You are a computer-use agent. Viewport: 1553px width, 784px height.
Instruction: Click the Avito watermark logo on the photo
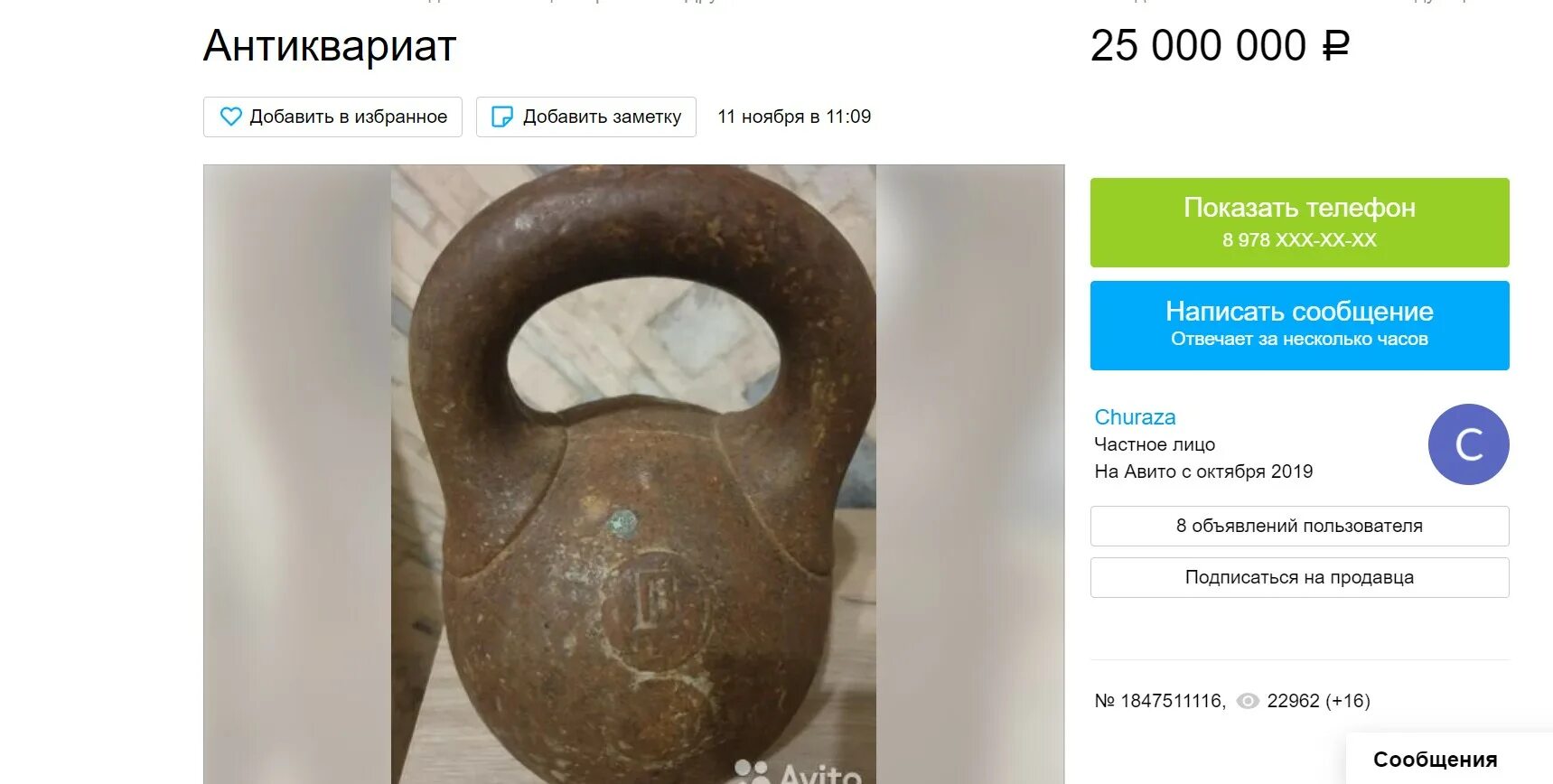(798, 772)
